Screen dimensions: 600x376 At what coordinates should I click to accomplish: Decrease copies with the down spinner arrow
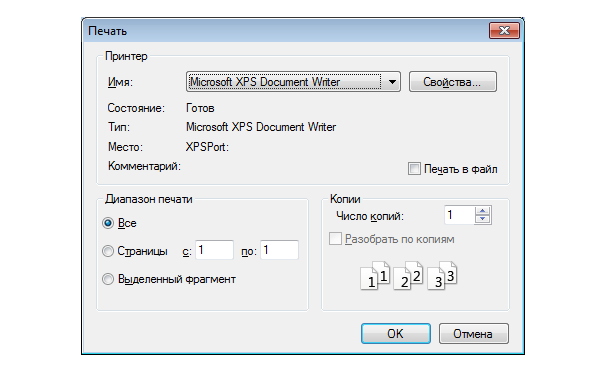(483, 219)
